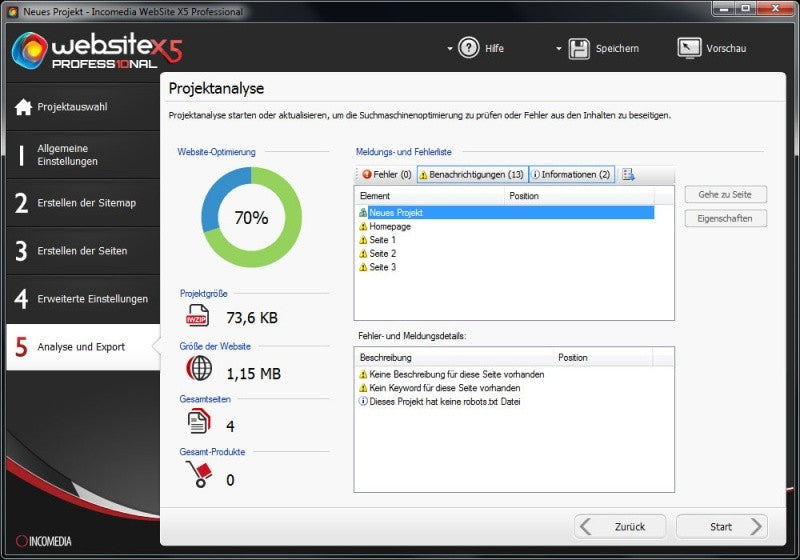Click the Incomedia logo in the sidebar
Viewport: 800px width, 560px height.
[44, 541]
